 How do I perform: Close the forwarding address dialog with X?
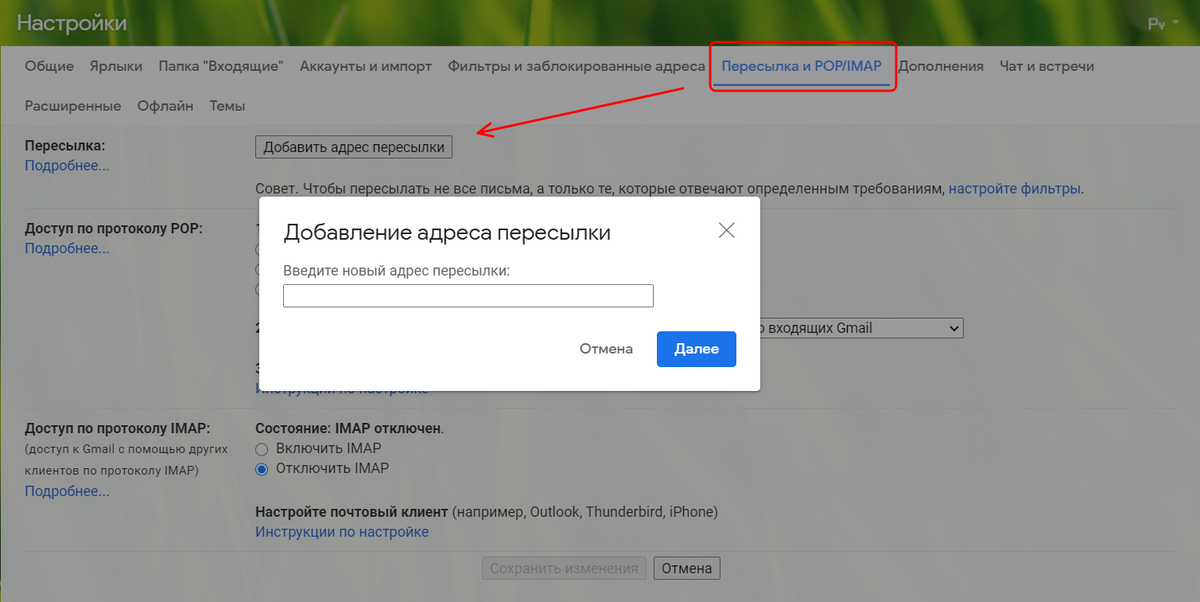pyautogui.click(x=727, y=230)
